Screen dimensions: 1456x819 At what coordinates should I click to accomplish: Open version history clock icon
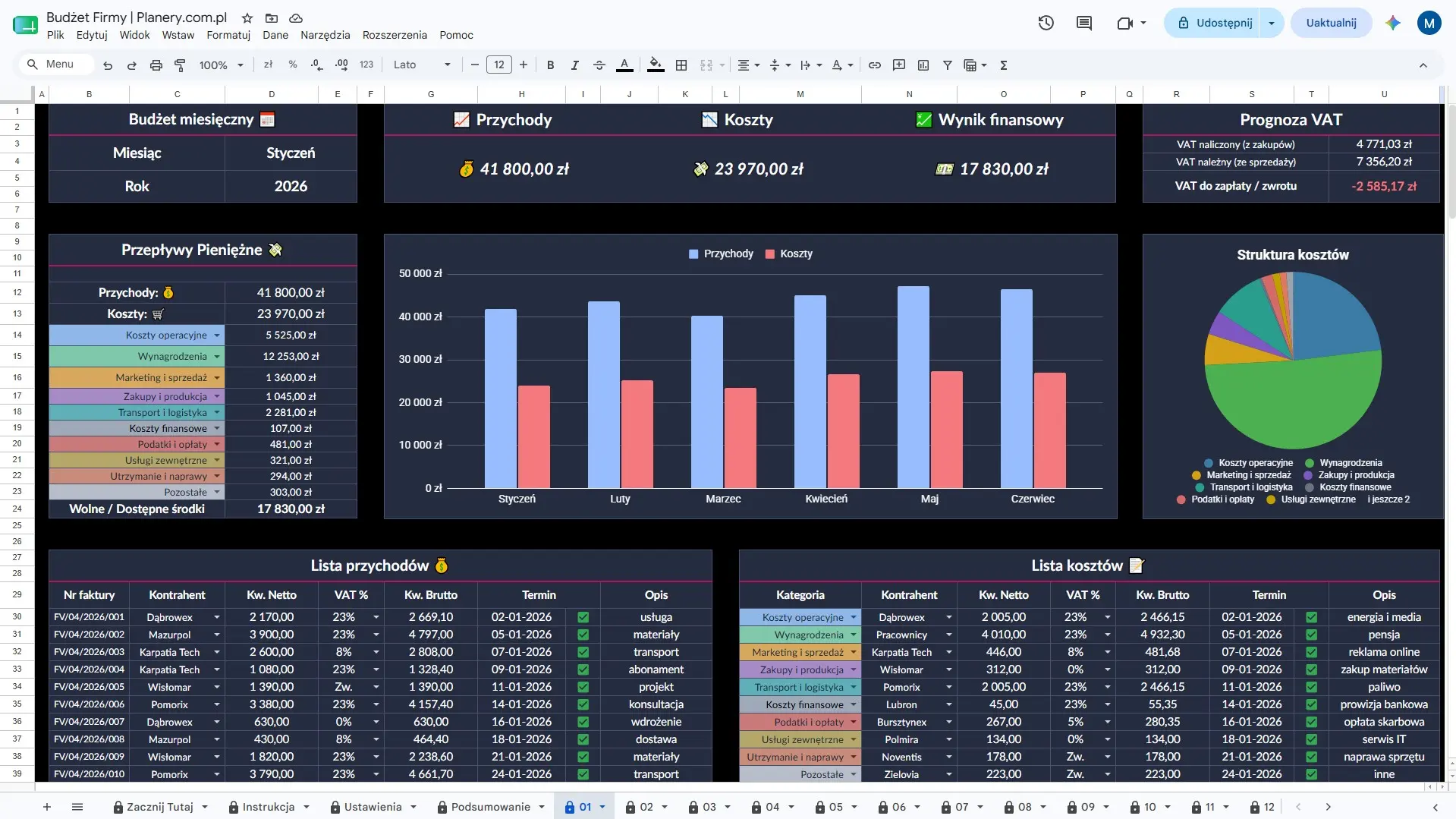[1046, 23]
